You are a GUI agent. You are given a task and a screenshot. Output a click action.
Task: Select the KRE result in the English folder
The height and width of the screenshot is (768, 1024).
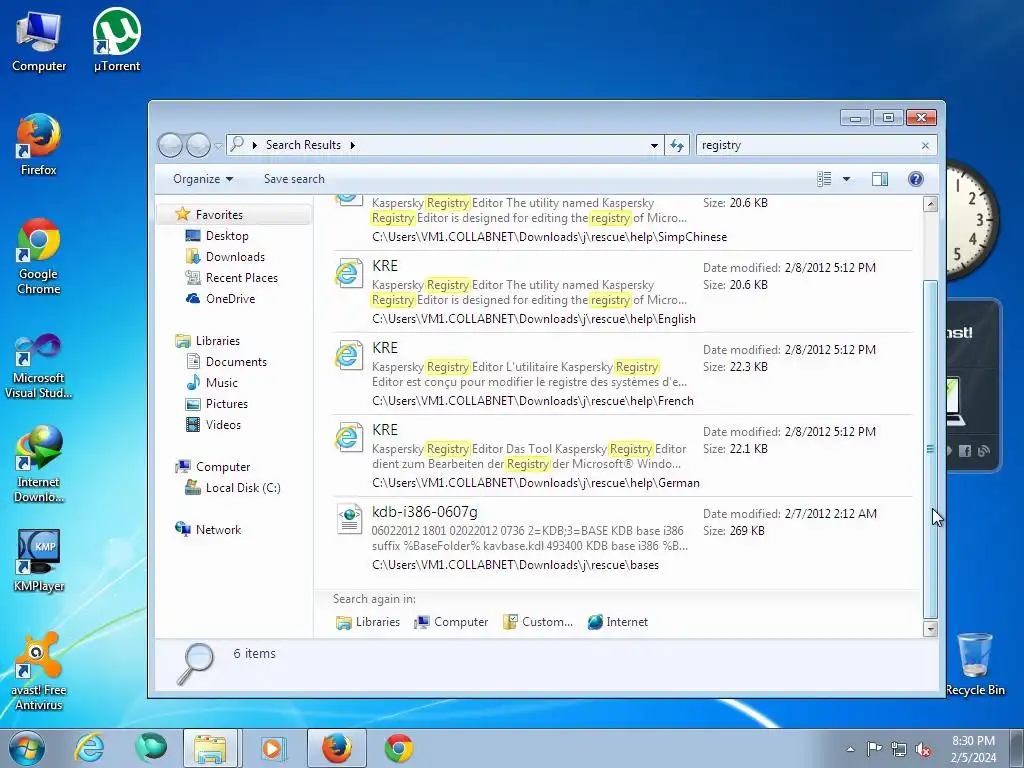point(622,292)
